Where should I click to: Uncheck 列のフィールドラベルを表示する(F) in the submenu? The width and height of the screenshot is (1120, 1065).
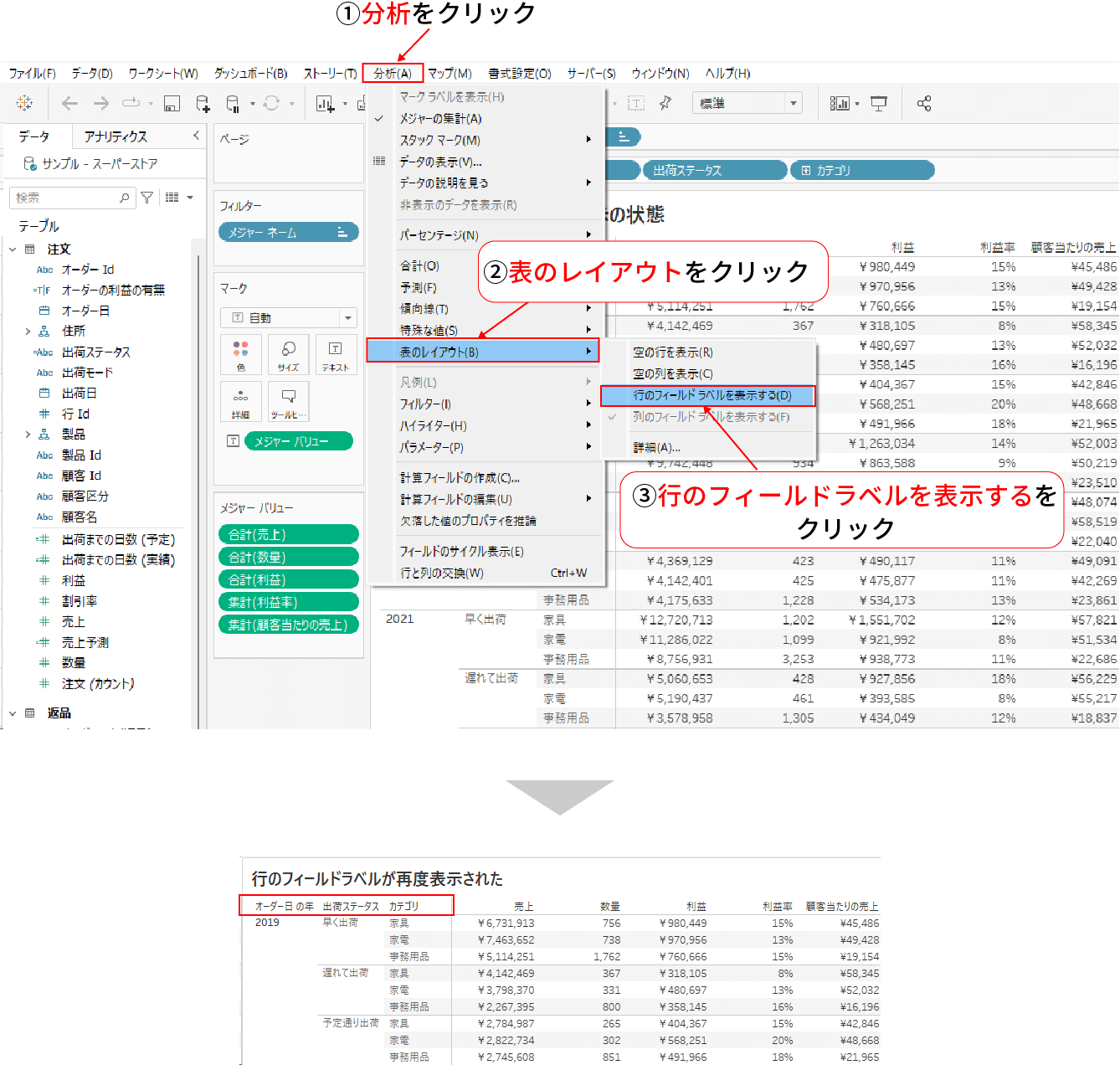[x=711, y=415]
